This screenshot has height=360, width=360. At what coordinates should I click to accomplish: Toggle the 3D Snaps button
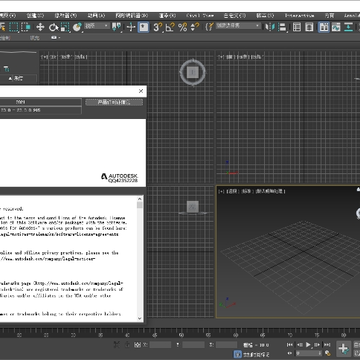(x=158, y=27)
